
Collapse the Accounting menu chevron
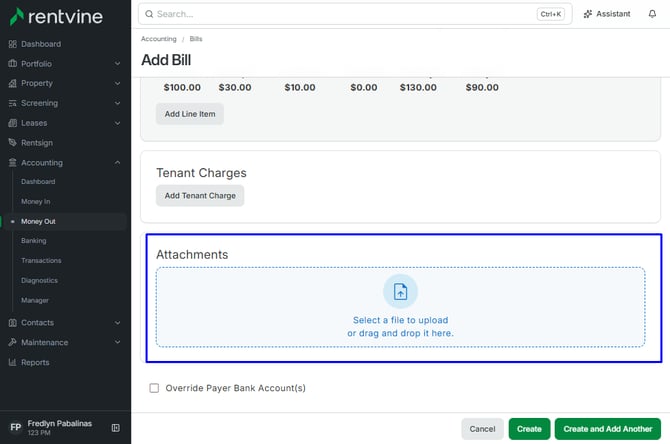click(x=118, y=163)
